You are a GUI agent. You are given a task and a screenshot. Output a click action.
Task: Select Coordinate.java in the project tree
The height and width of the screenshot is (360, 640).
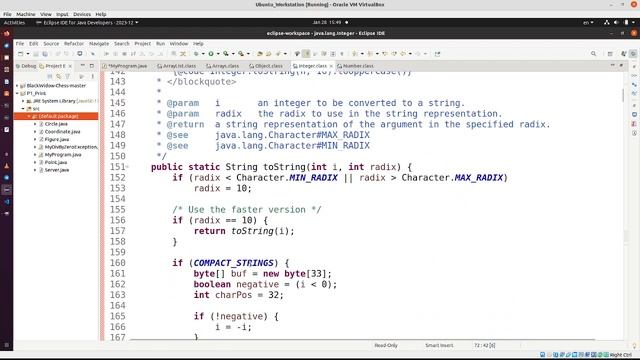coord(62,131)
